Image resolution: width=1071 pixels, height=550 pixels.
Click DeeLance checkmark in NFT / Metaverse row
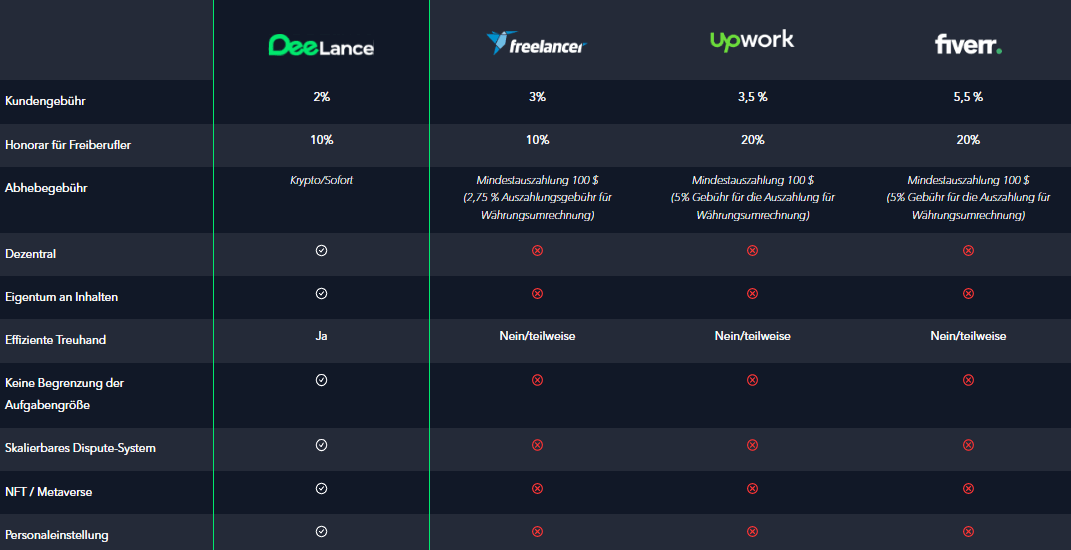(x=322, y=489)
